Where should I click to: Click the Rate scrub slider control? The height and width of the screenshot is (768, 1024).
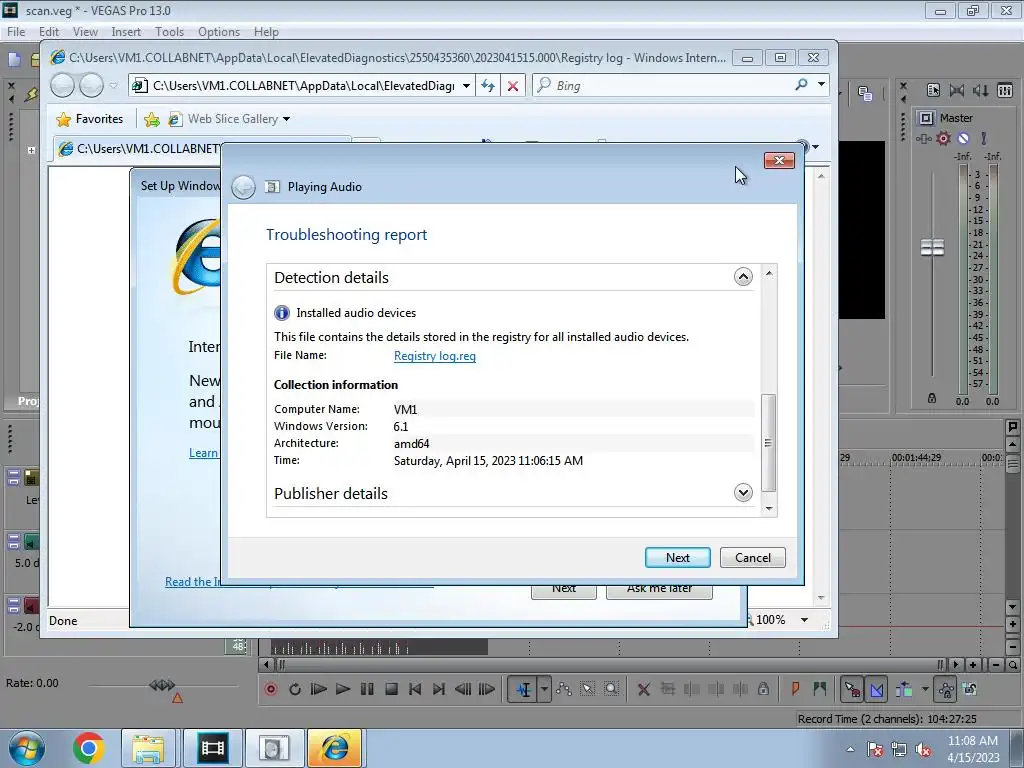(x=162, y=685)
